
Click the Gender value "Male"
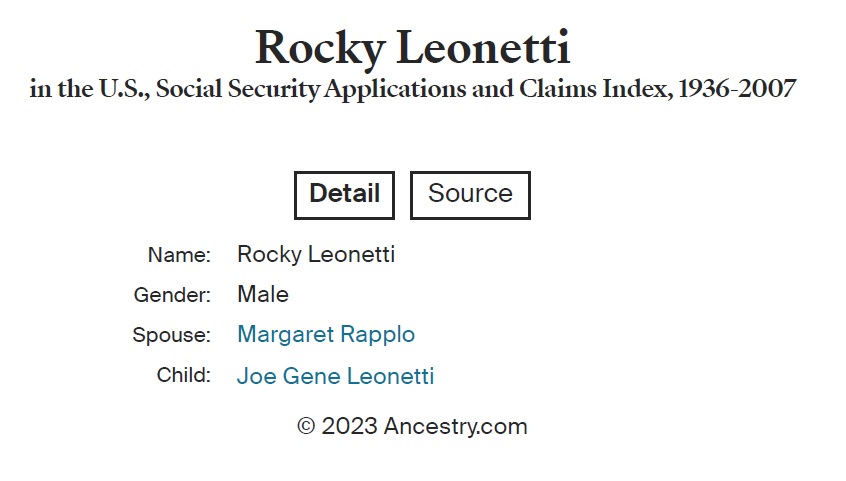263,294
